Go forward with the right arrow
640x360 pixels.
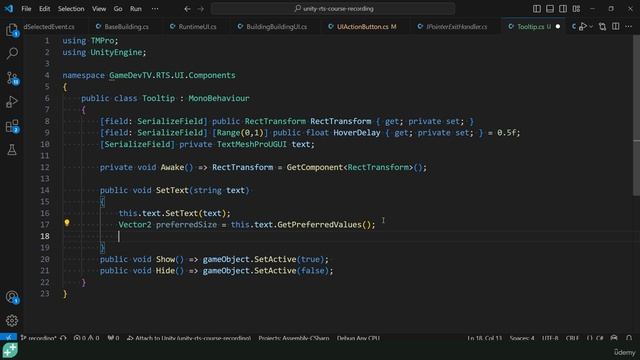click(200, 9)
